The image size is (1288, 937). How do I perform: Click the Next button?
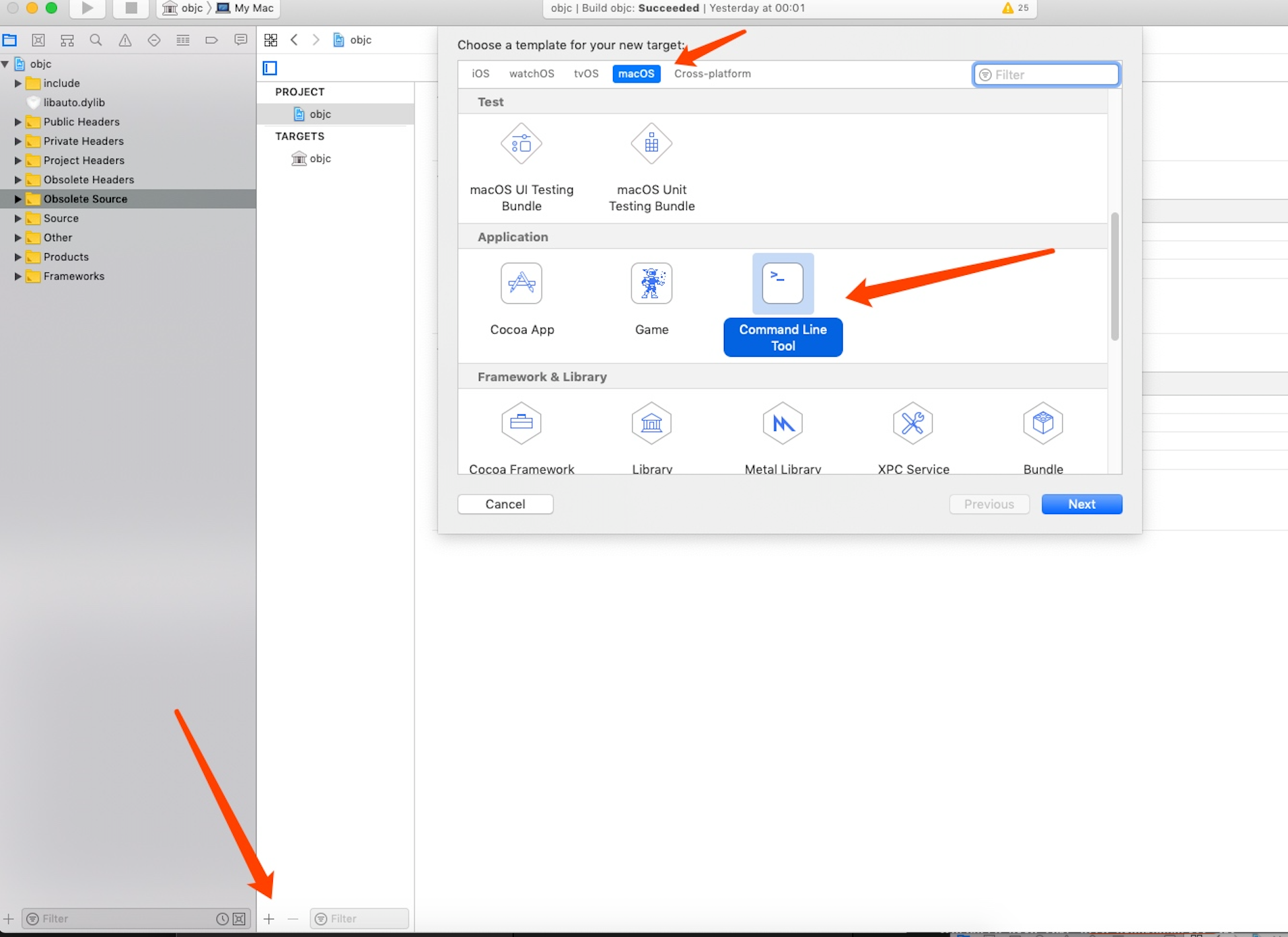1081,504
